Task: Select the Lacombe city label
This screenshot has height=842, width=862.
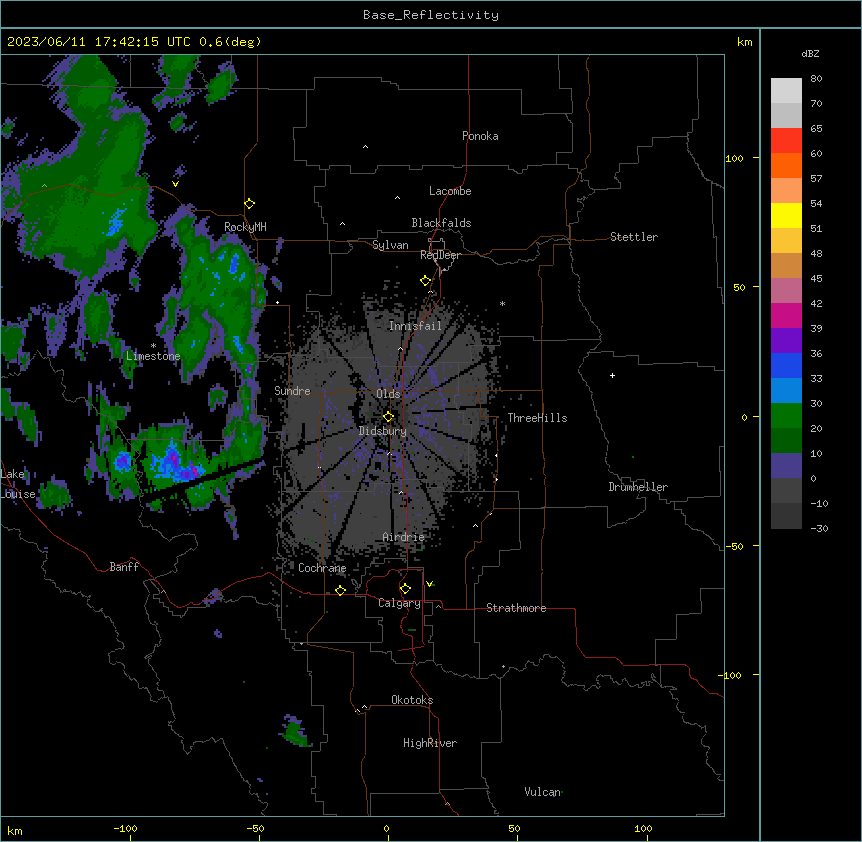Action: (450, 191)
